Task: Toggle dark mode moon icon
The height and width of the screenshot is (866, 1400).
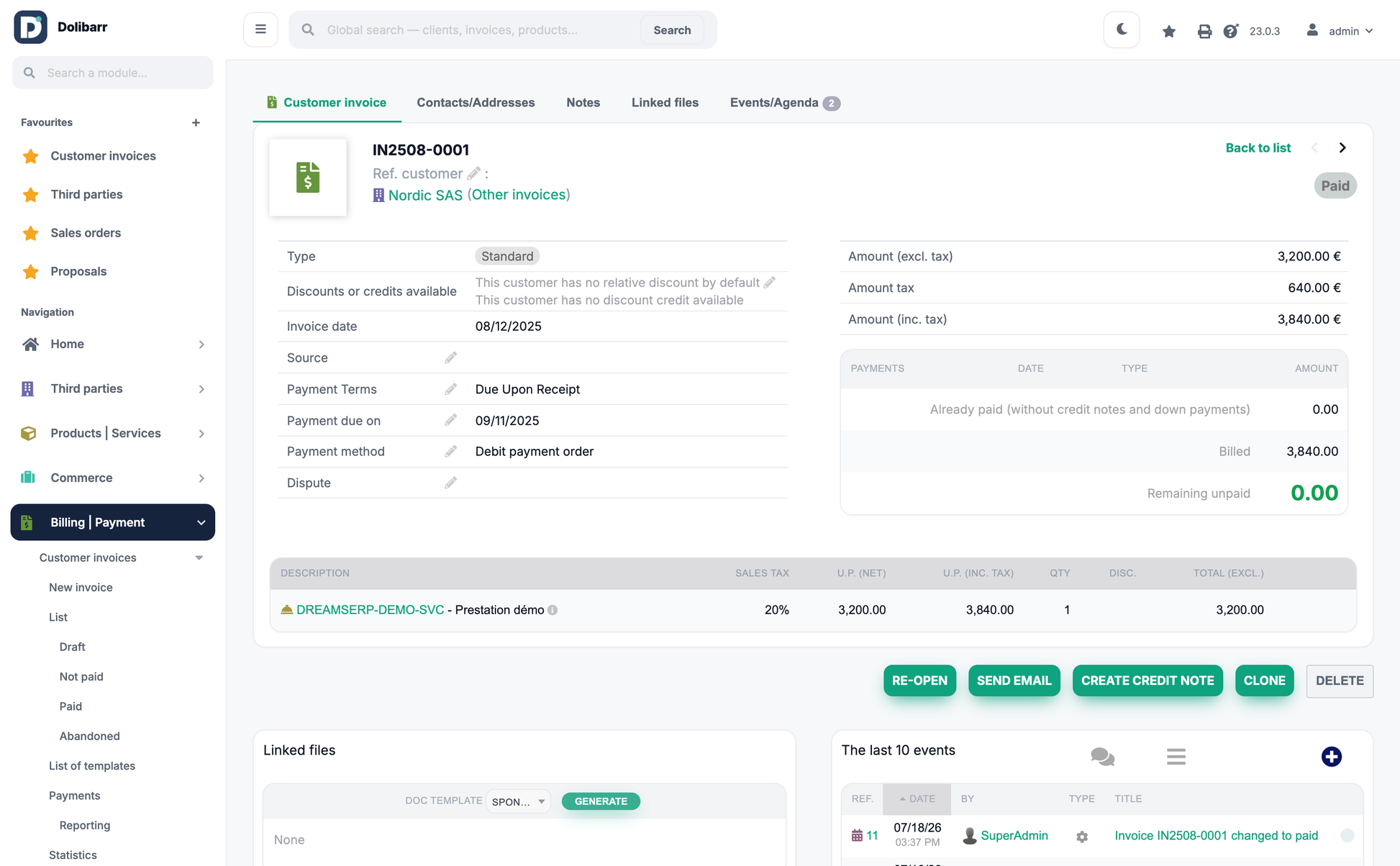Action: coord(1122,29)
